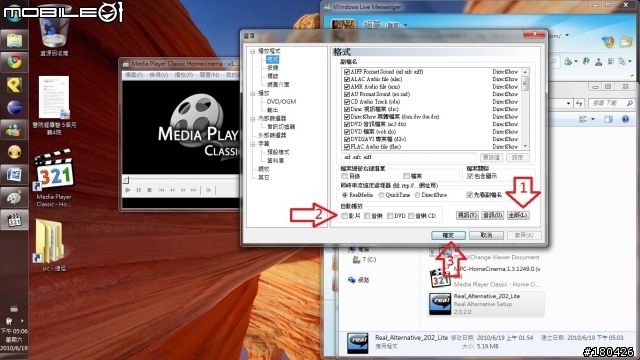Click the Explorer search magnifier icon
This screenshot has width=640, height=360.
pos(630,104)
